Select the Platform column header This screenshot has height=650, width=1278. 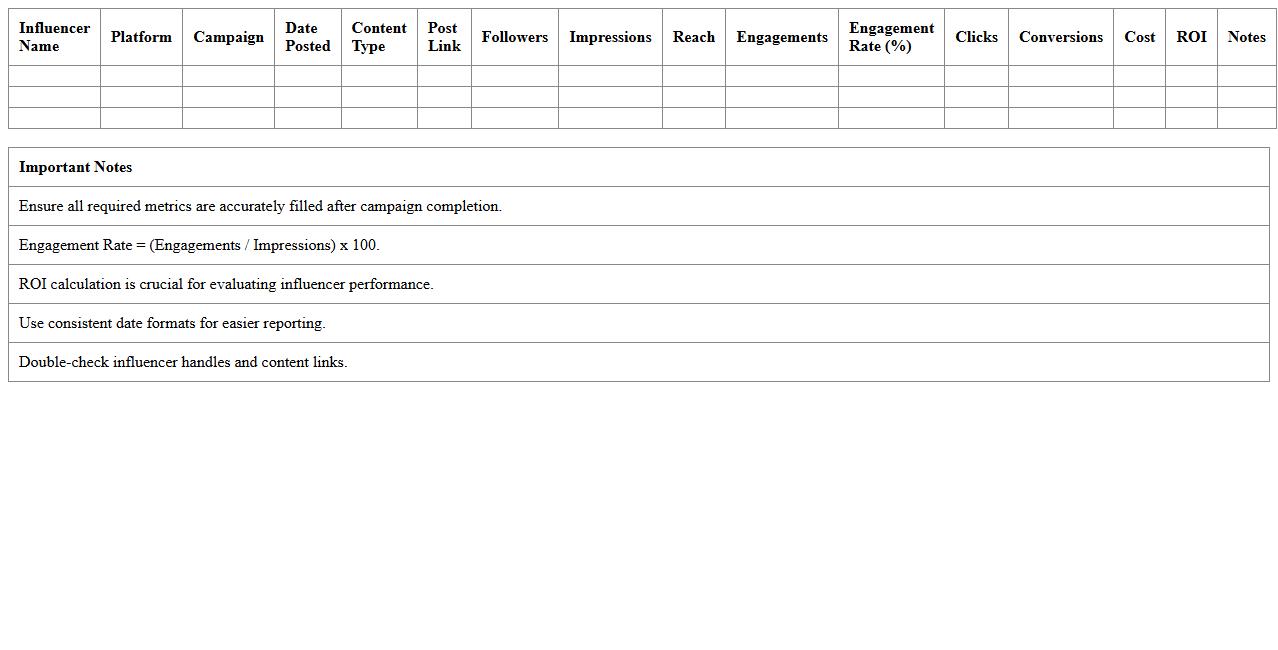tap(141, 37)
